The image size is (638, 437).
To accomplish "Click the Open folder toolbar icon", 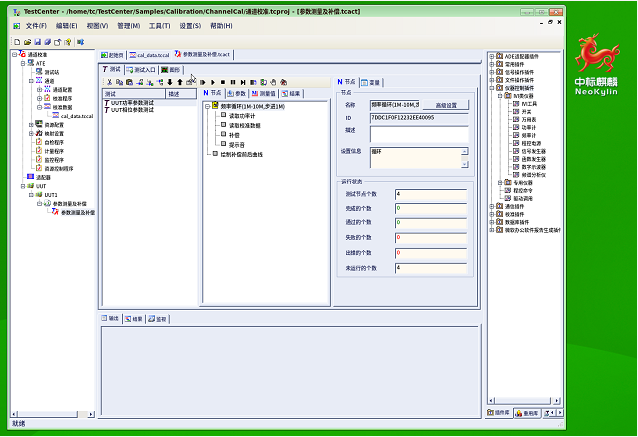I will coord(27,42).
